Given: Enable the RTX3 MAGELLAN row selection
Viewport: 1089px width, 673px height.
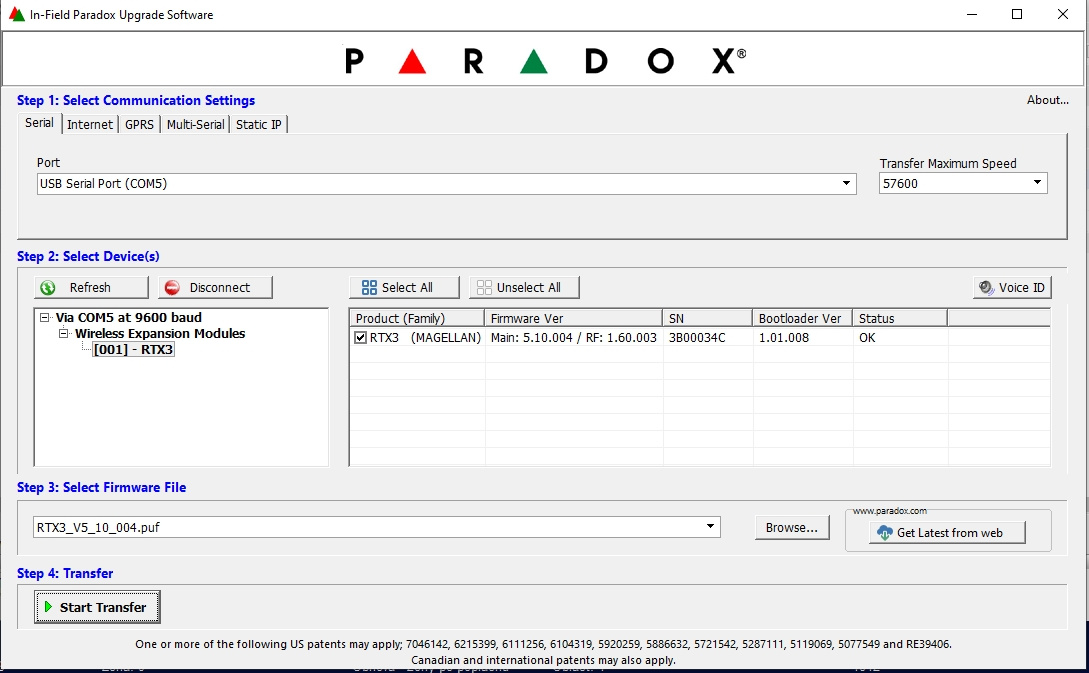Looking at the screenshot, I should 360,337.
